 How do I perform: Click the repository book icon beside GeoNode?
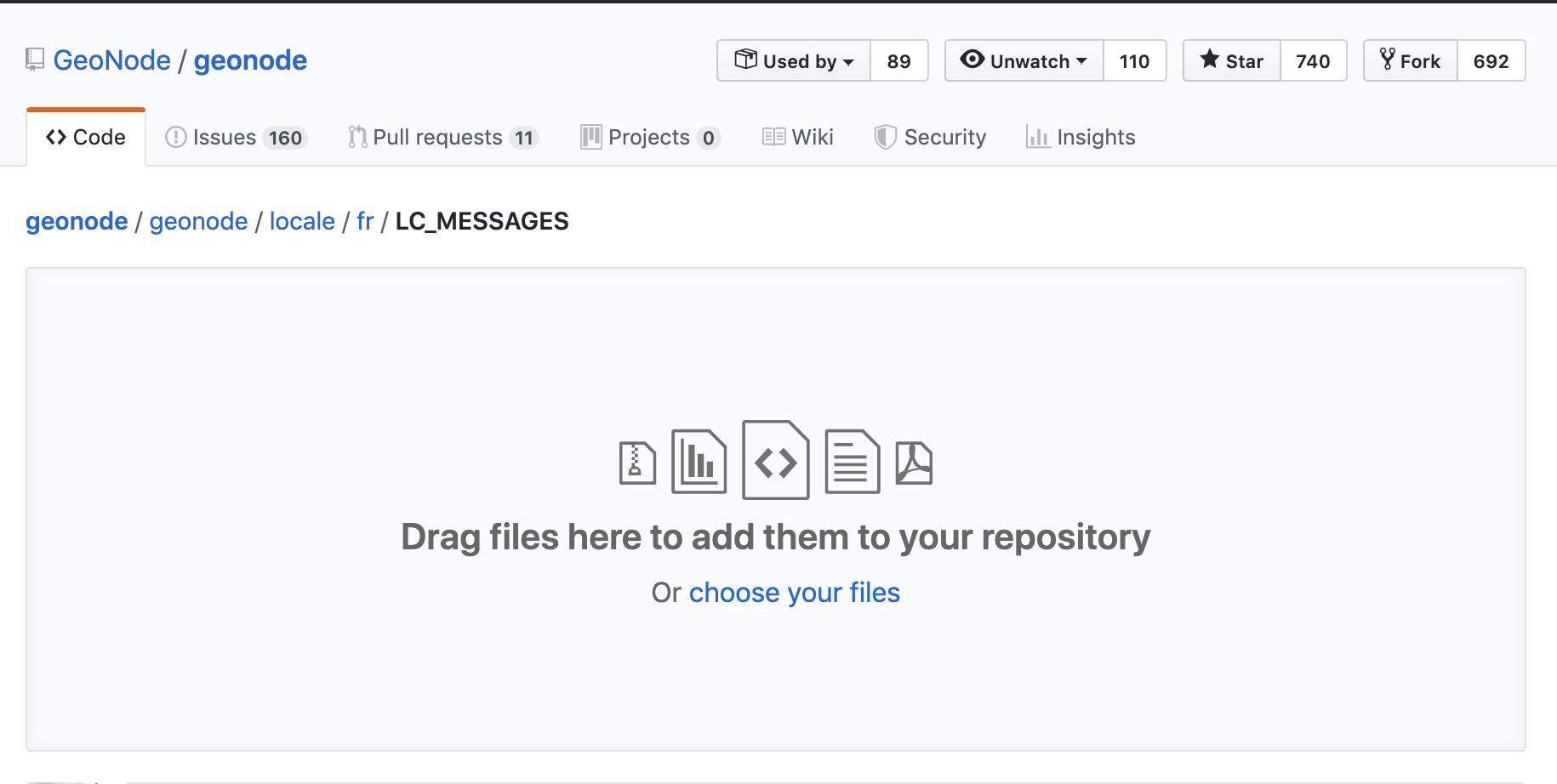pyautogui.click(x=35, y=60)
